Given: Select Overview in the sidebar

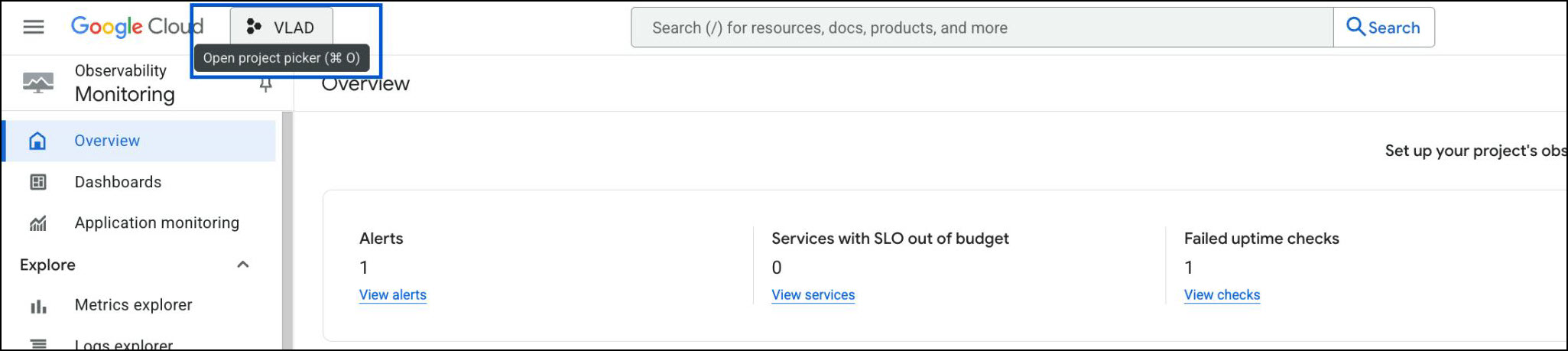Looking at the screenshot, I should coord(107,141).
